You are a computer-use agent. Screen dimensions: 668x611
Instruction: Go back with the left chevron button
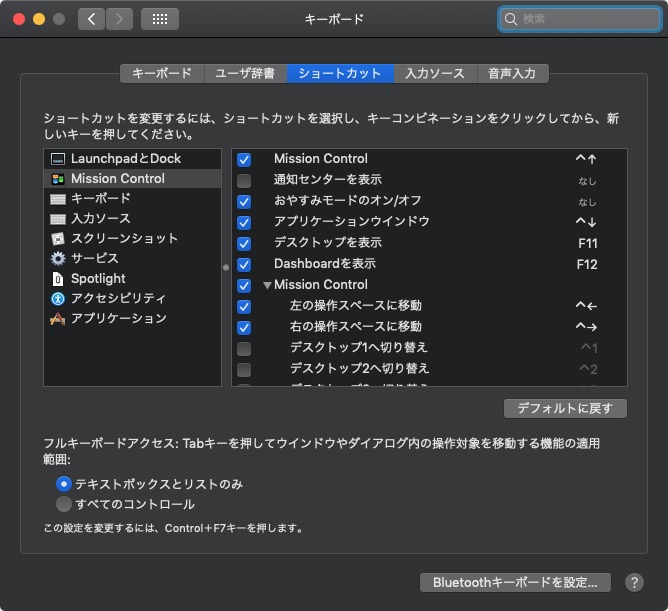point(91,19)
